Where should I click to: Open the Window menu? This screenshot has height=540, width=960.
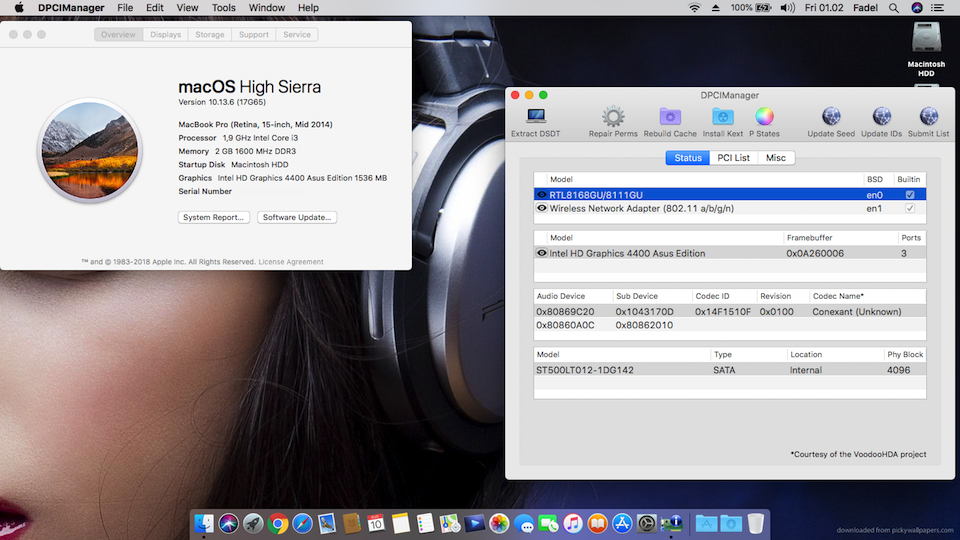coord(266,8)
